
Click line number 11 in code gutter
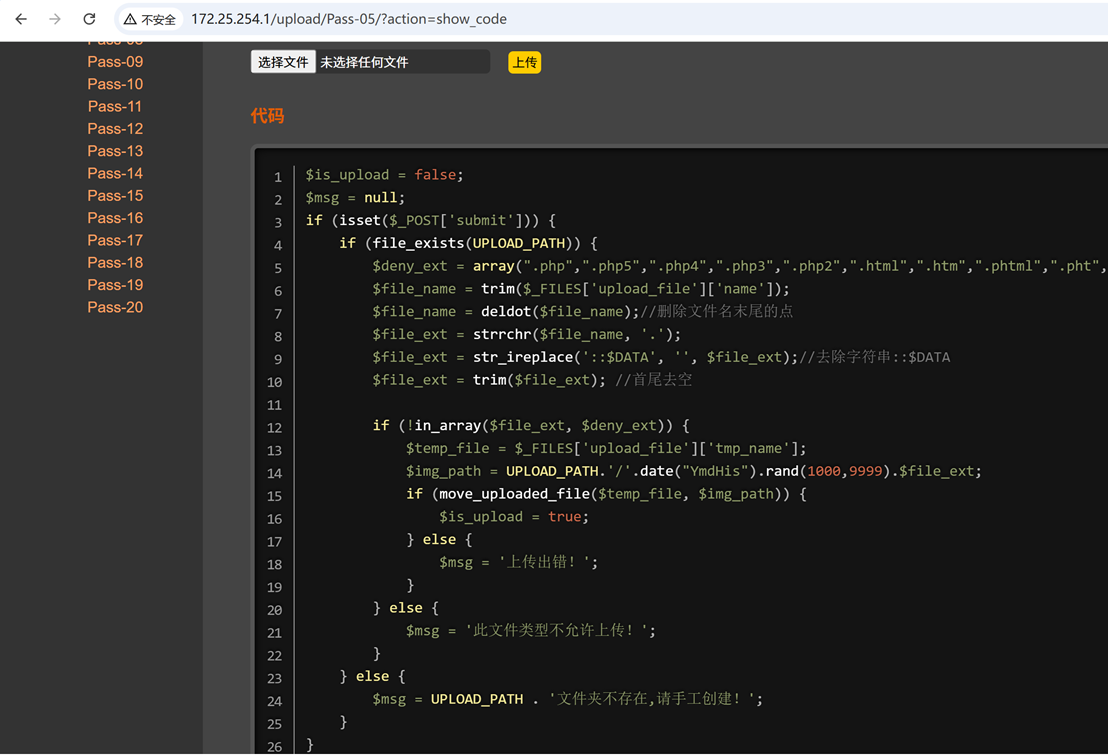coord(274,405)
